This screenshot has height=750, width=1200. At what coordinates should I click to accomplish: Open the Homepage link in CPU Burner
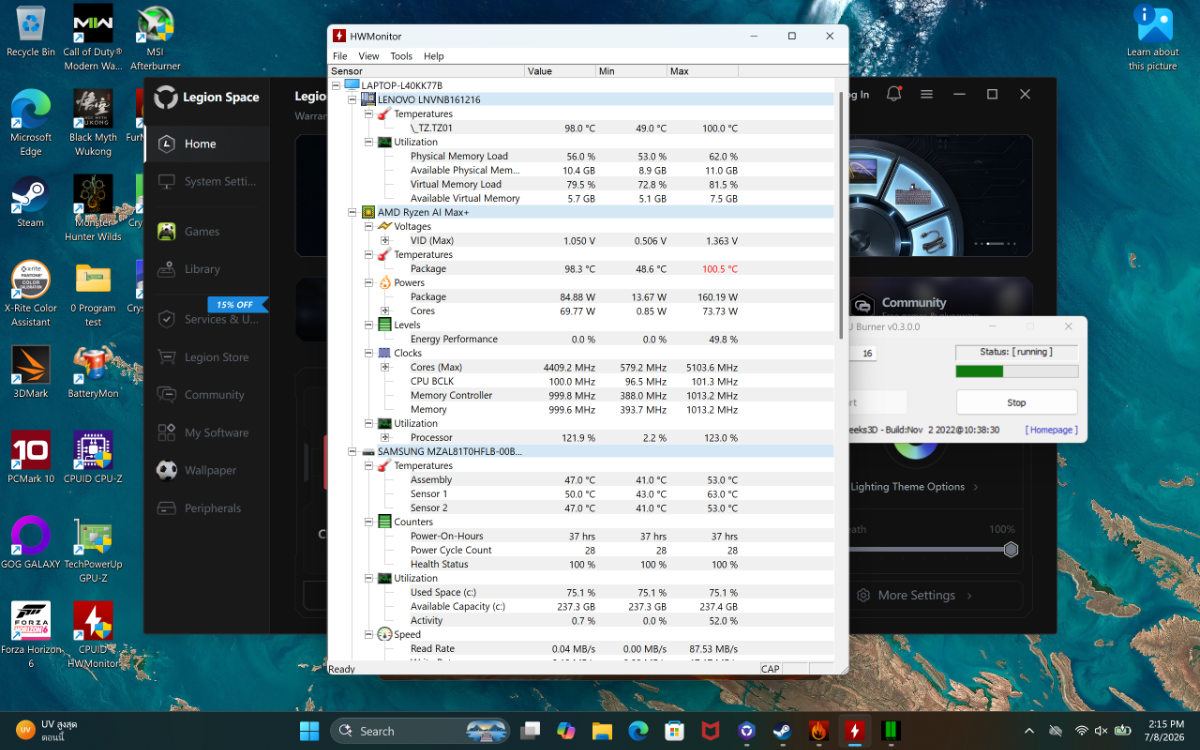[1051, 429]
